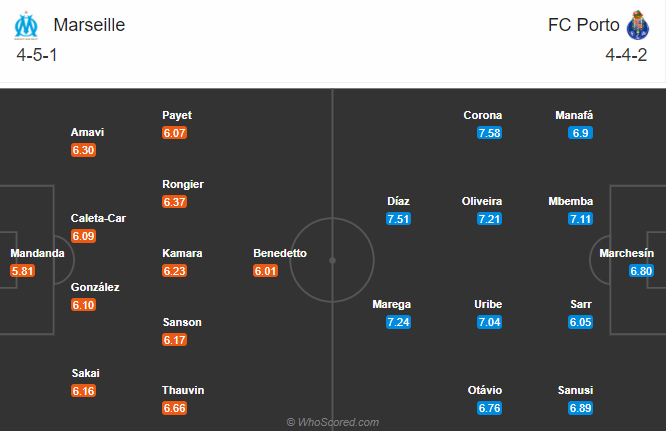Select Caleta-Car in Marseille's defence
The width and height of the screenshot is (666, 431).
(x=97, y=218)
